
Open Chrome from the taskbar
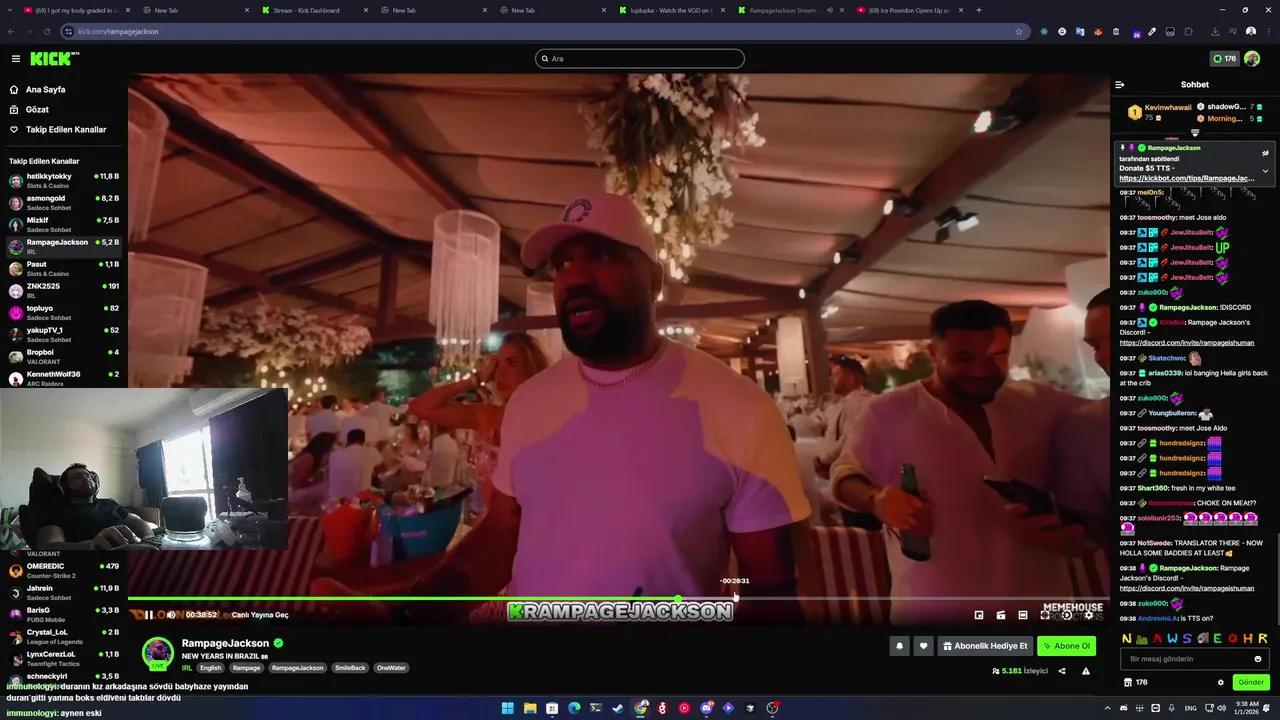641,708
